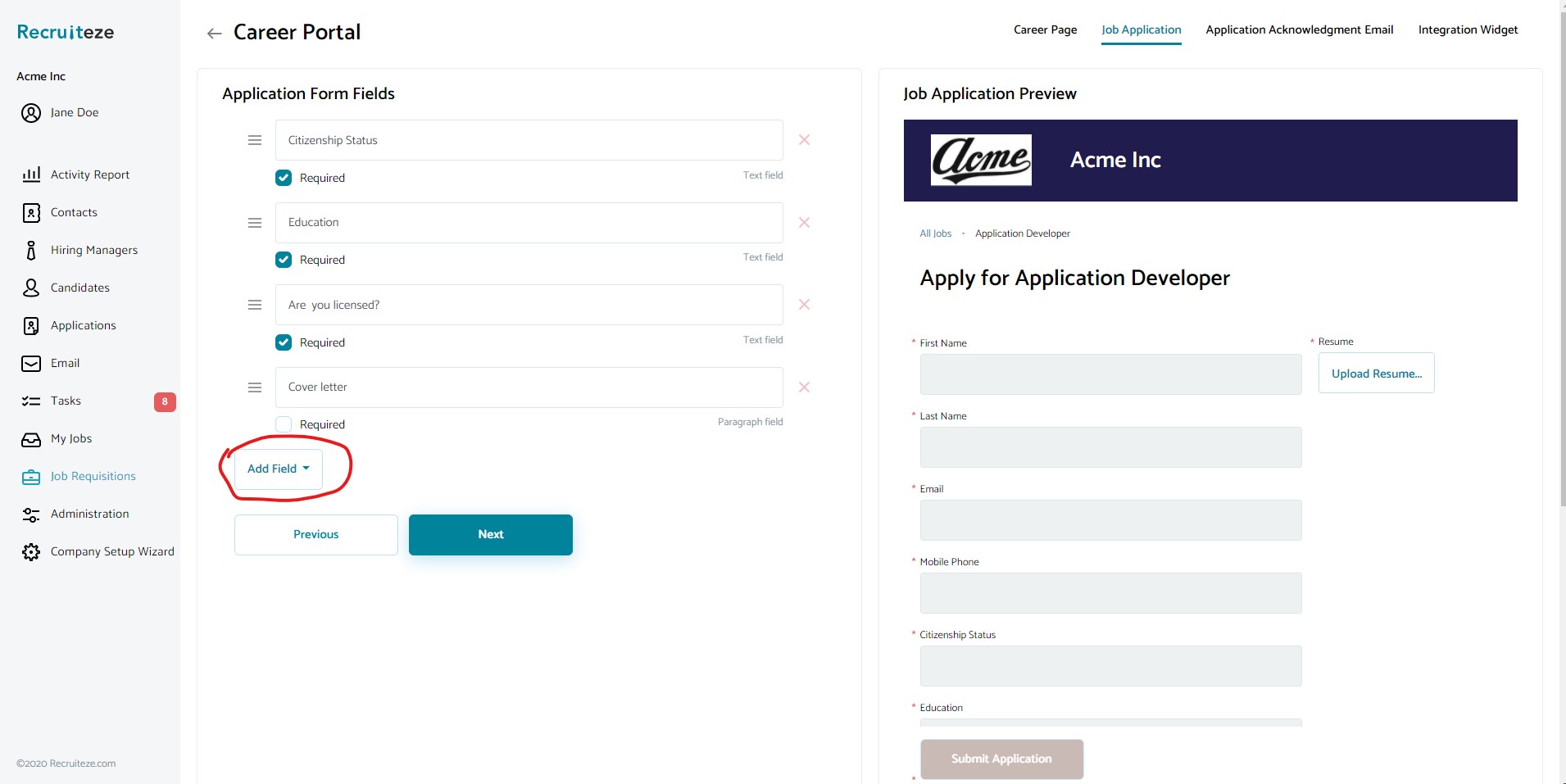
Task: Remove the Are you licensed field via red X
Action: pos(804,304)
